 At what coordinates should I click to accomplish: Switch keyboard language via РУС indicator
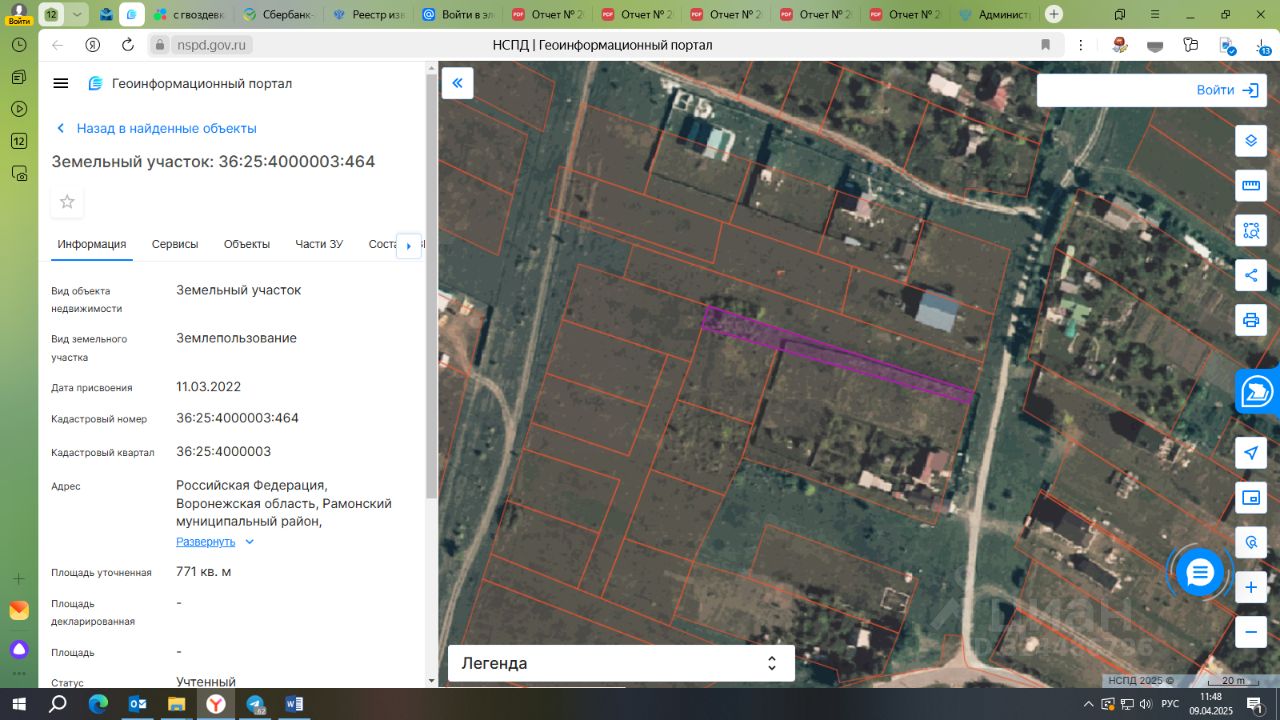(1169, 704)
